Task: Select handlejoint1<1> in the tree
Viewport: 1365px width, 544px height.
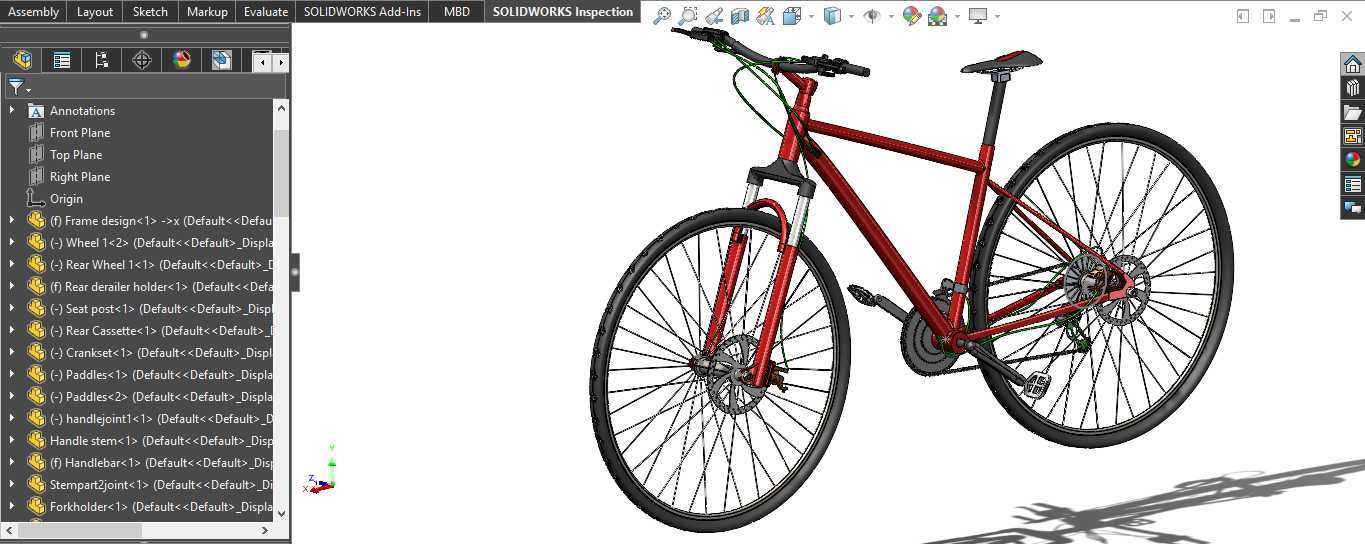Action: 150,418
